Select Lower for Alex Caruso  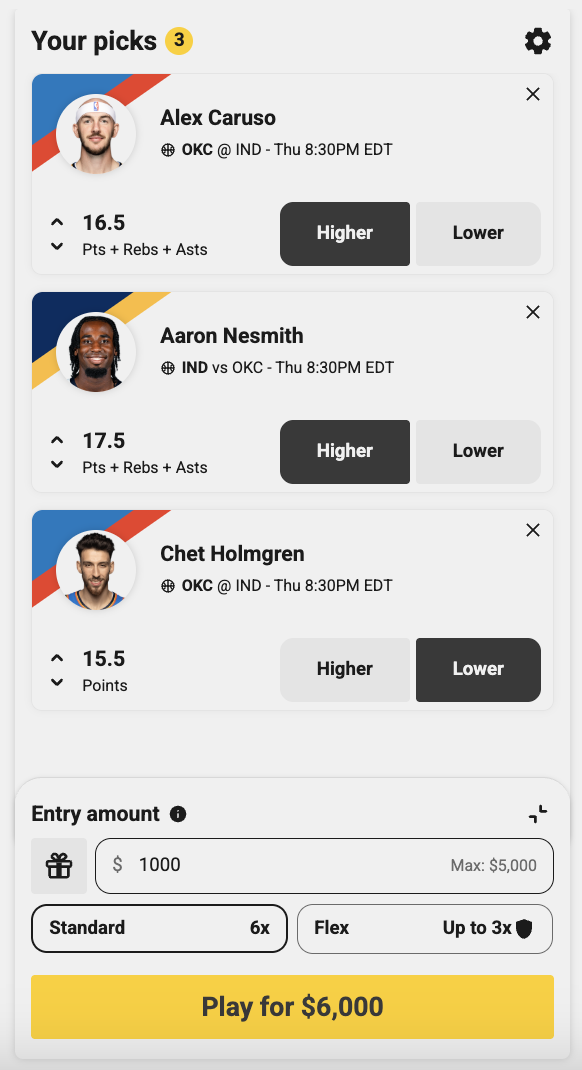478,233
